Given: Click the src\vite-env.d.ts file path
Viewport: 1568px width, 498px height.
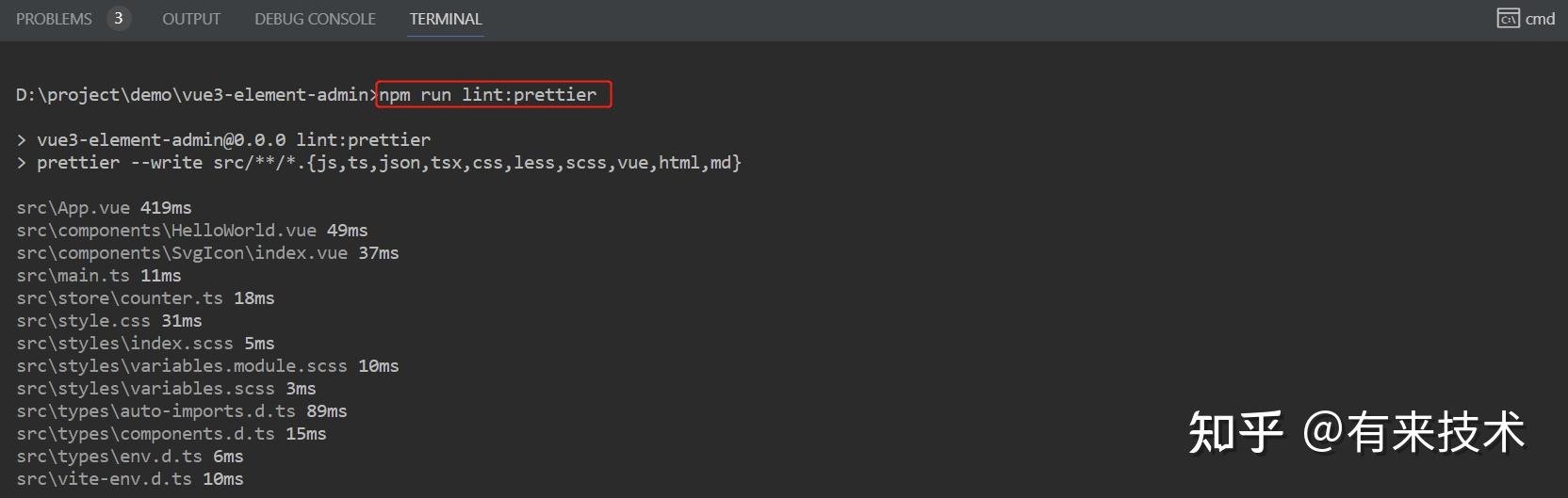Looking at the screenshot, I should point(104,479).
